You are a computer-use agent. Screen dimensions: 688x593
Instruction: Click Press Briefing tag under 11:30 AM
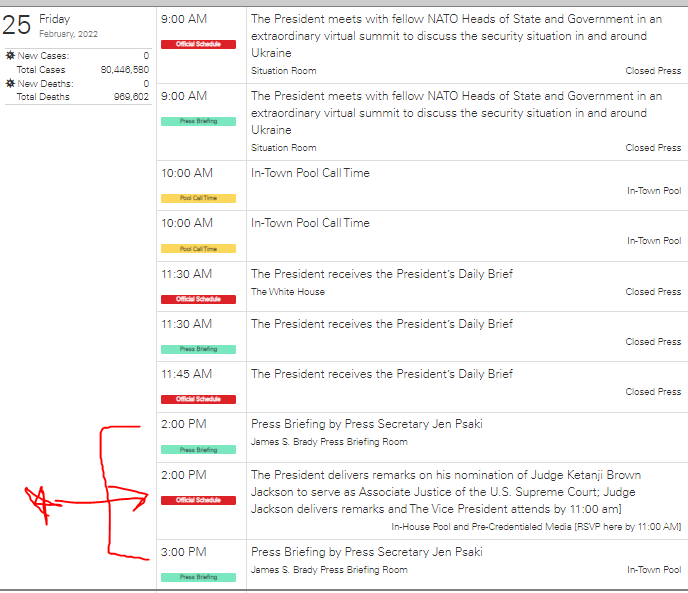(x=198, y=349)
